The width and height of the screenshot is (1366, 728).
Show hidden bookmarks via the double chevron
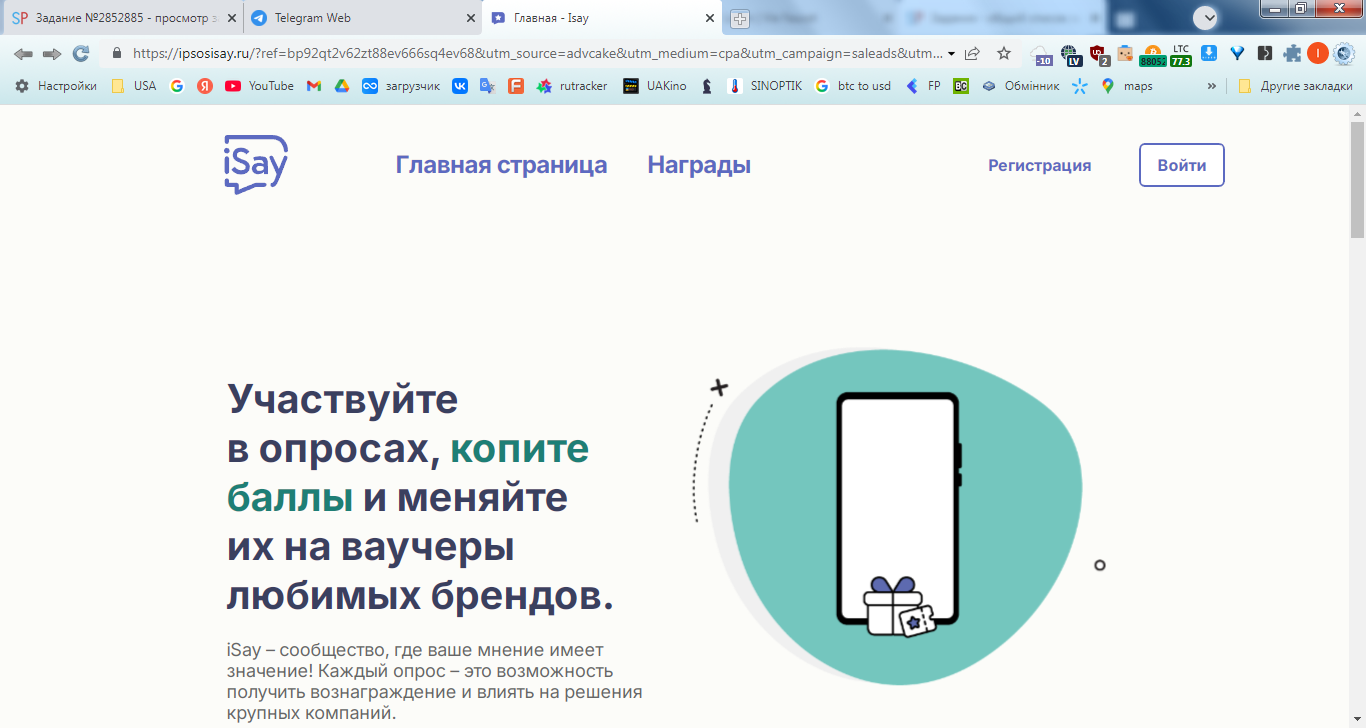[1212, 86]
